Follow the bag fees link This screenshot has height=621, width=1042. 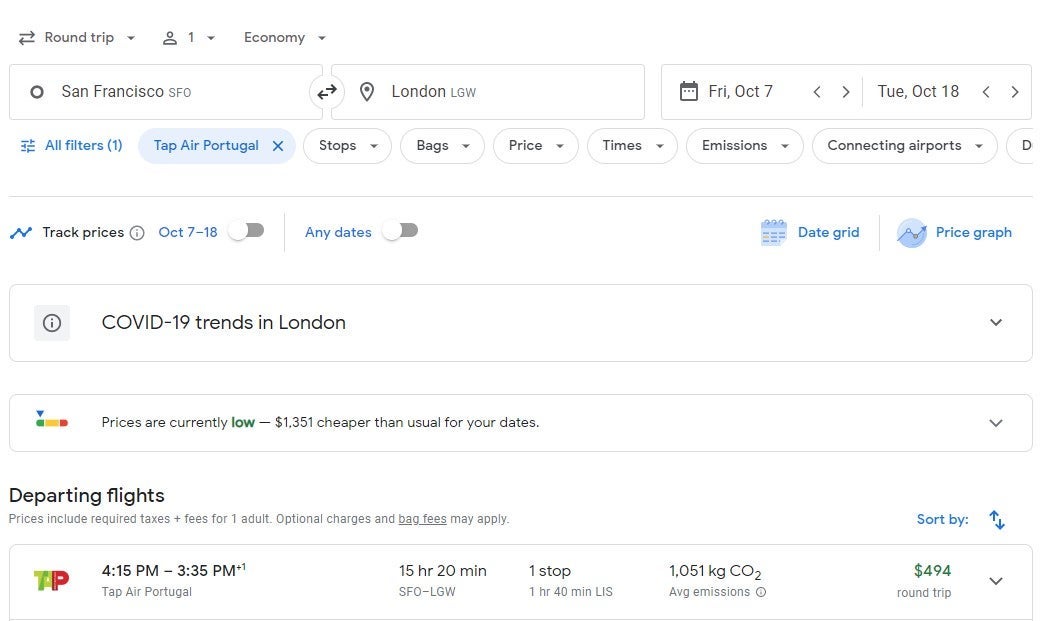click(x=422, y=519)
